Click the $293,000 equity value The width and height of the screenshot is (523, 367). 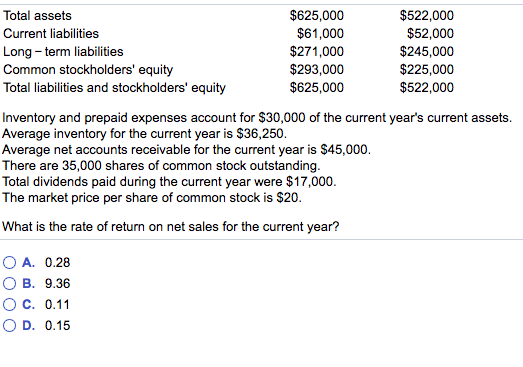click(x=317, y=70)
